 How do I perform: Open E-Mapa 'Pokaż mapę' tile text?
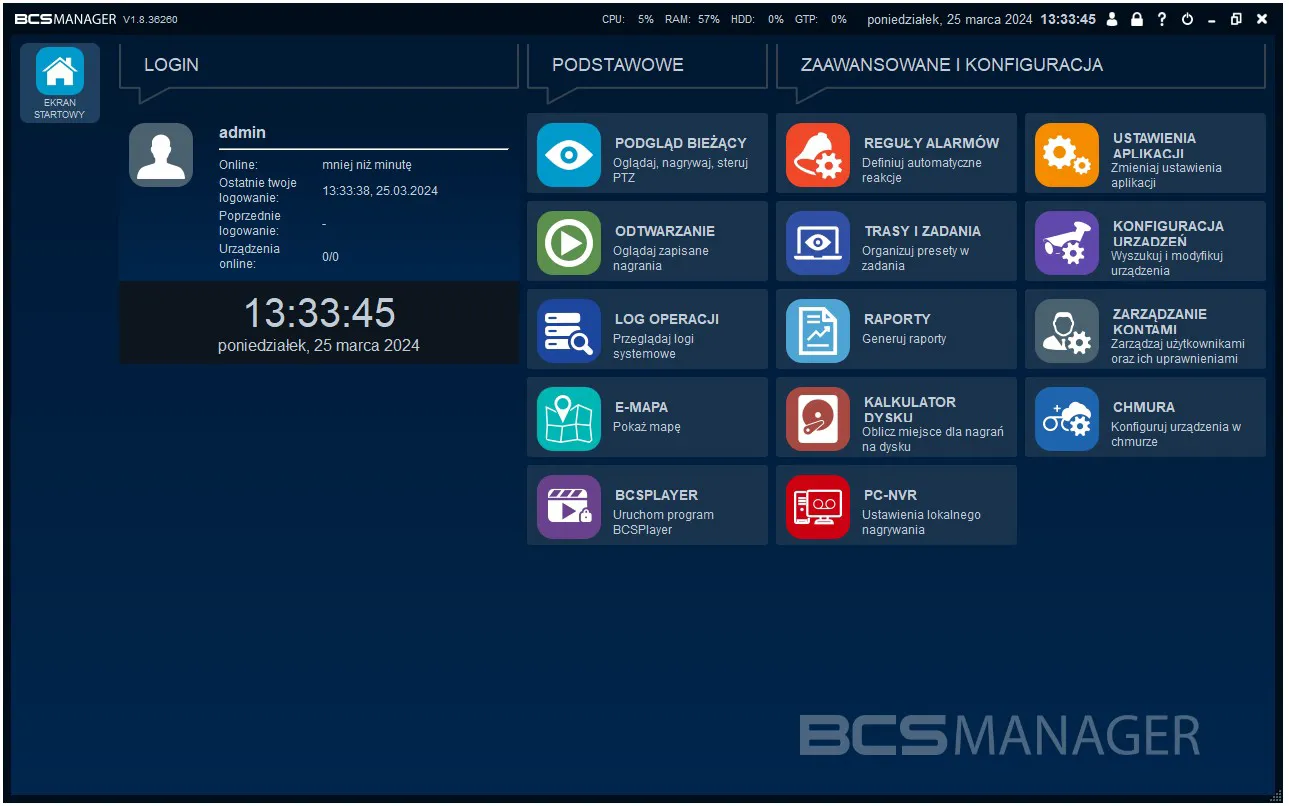[647, 427]
